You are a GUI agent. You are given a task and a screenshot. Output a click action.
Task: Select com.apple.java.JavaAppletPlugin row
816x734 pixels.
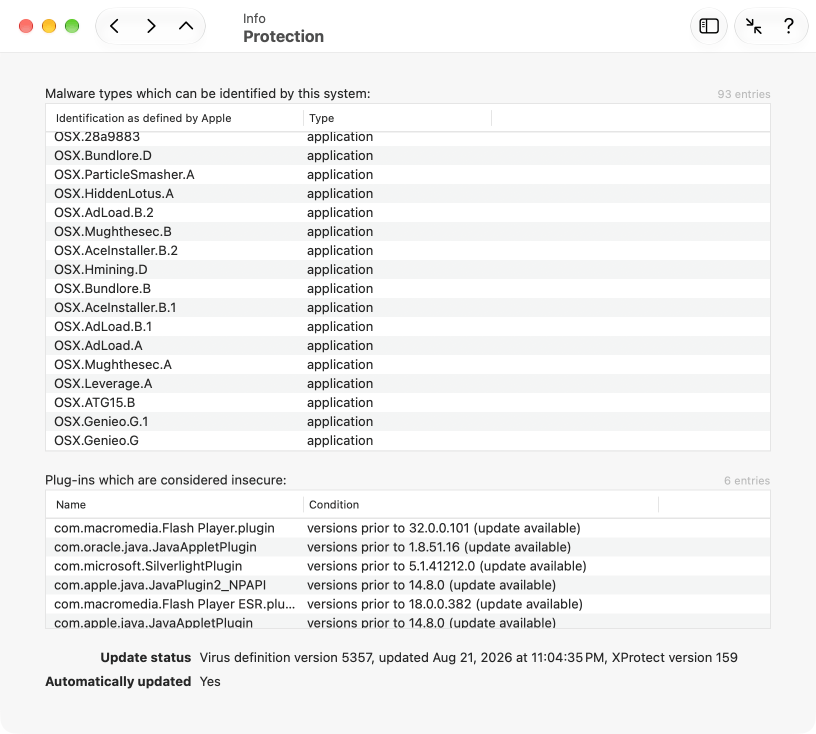click(x=408, y=622)
